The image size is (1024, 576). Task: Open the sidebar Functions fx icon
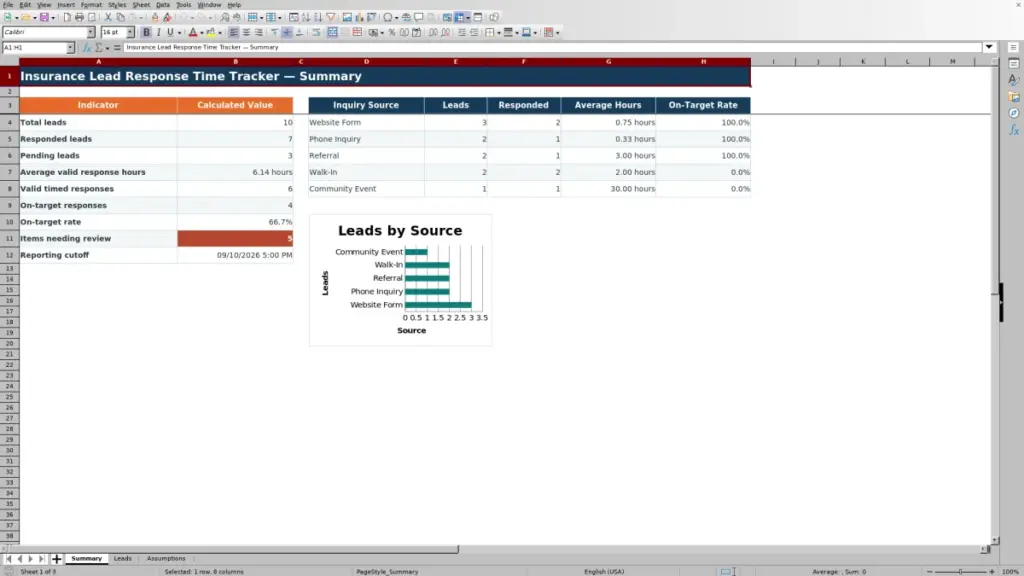1014,130
